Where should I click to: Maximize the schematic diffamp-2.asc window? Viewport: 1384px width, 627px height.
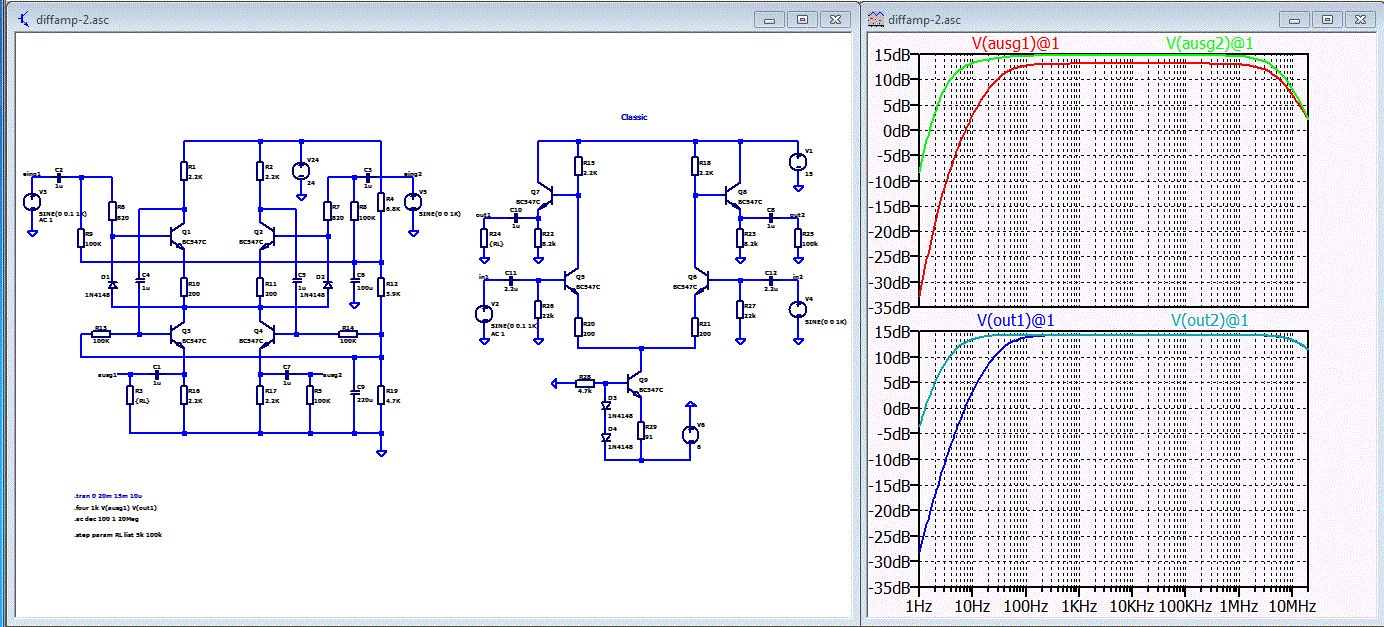click(x=802, y=19)
